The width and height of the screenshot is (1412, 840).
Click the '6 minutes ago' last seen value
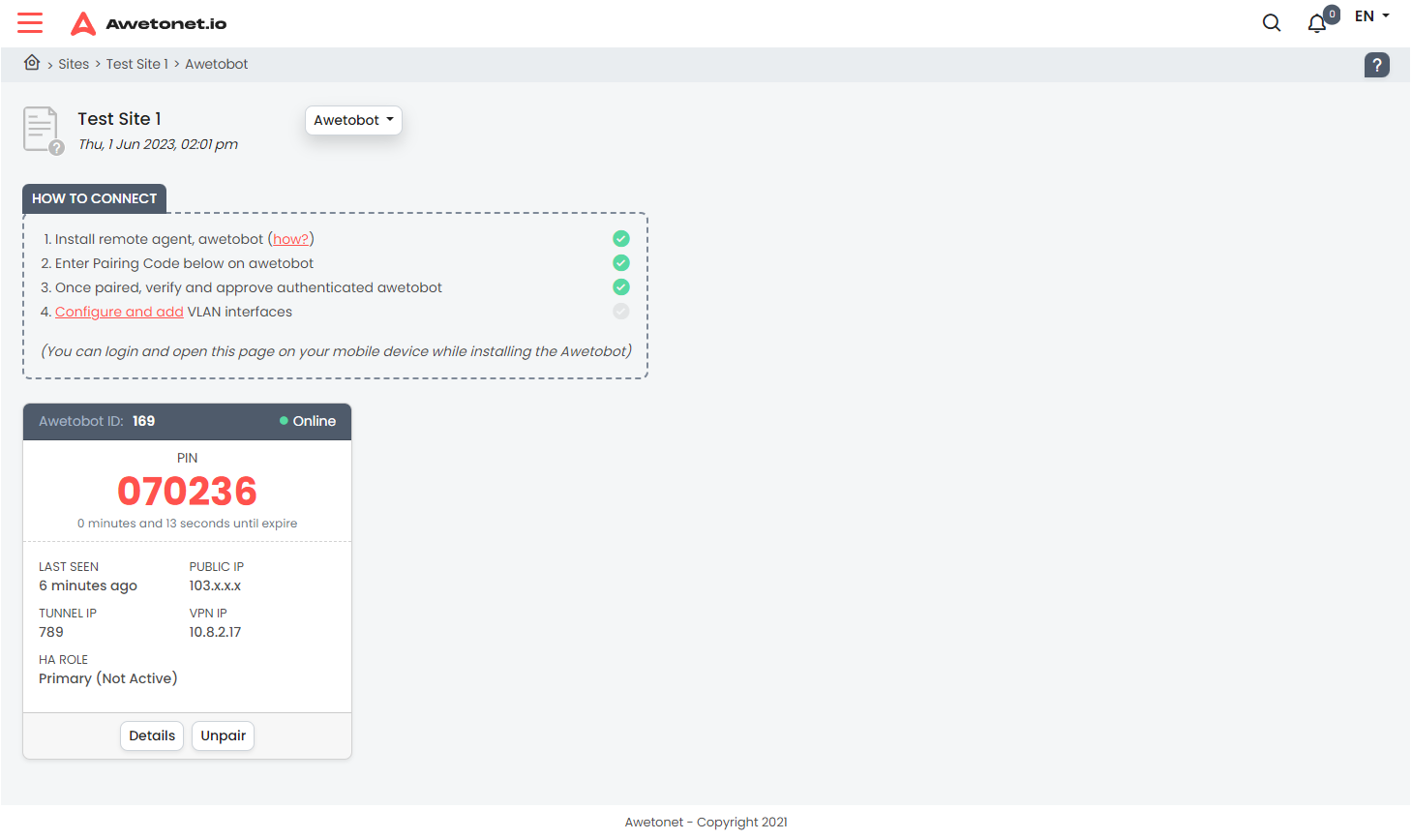pos(88,585)
